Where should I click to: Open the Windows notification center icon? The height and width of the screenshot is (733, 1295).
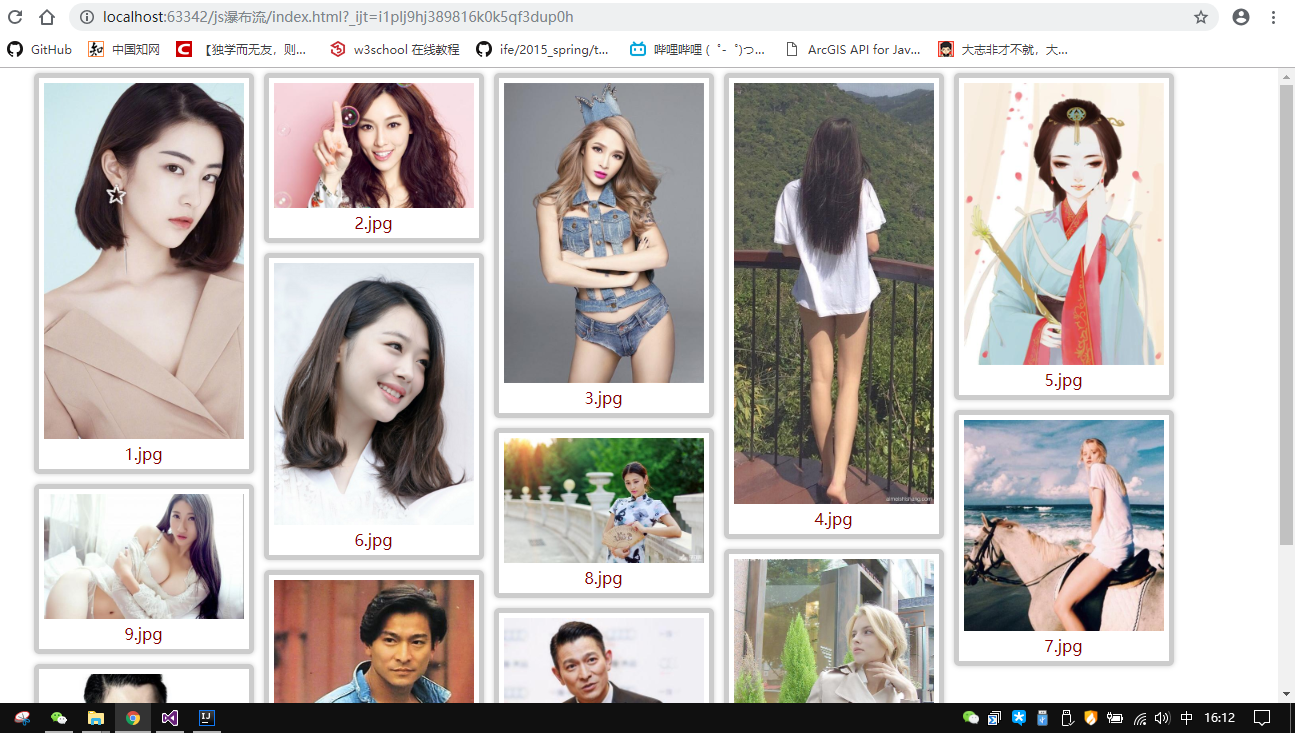click(1263, 718)
